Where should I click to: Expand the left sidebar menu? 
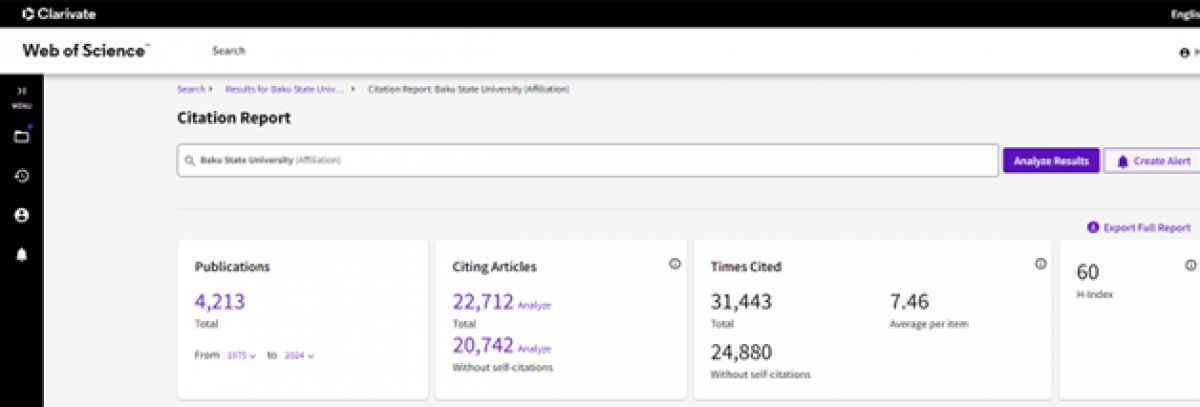21,93
